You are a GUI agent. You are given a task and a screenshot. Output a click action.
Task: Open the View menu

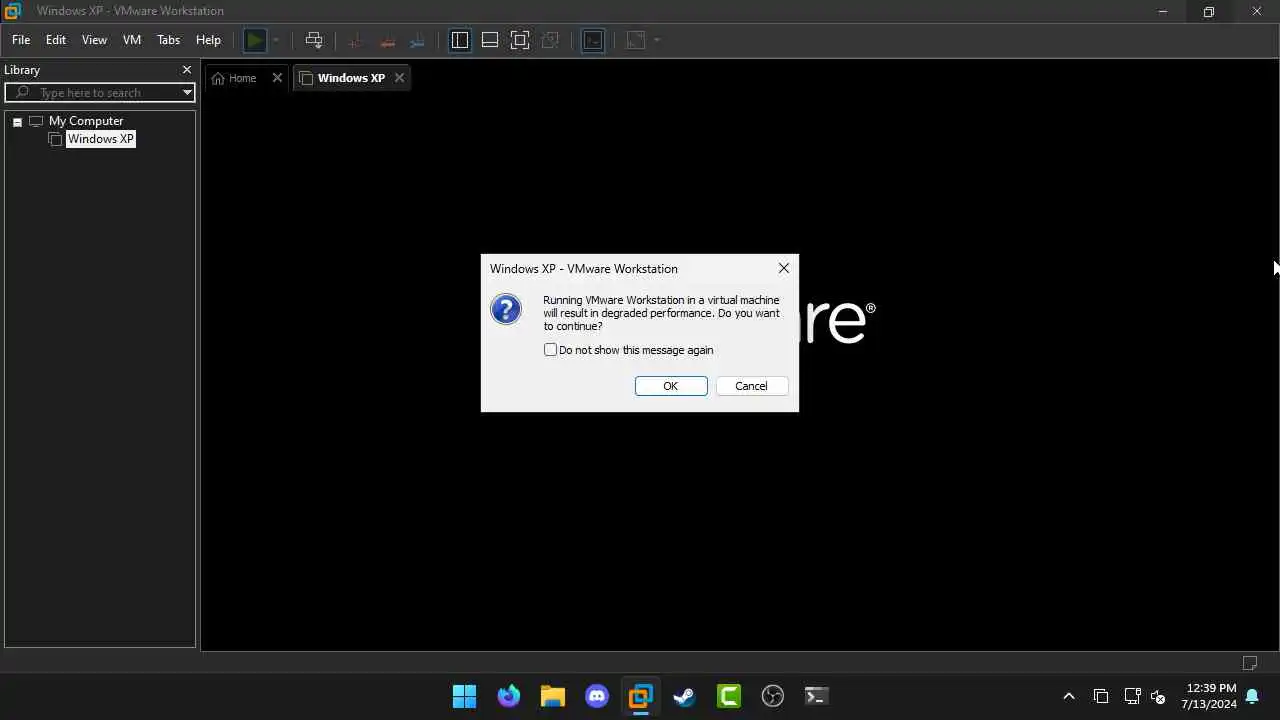(94, 40)
